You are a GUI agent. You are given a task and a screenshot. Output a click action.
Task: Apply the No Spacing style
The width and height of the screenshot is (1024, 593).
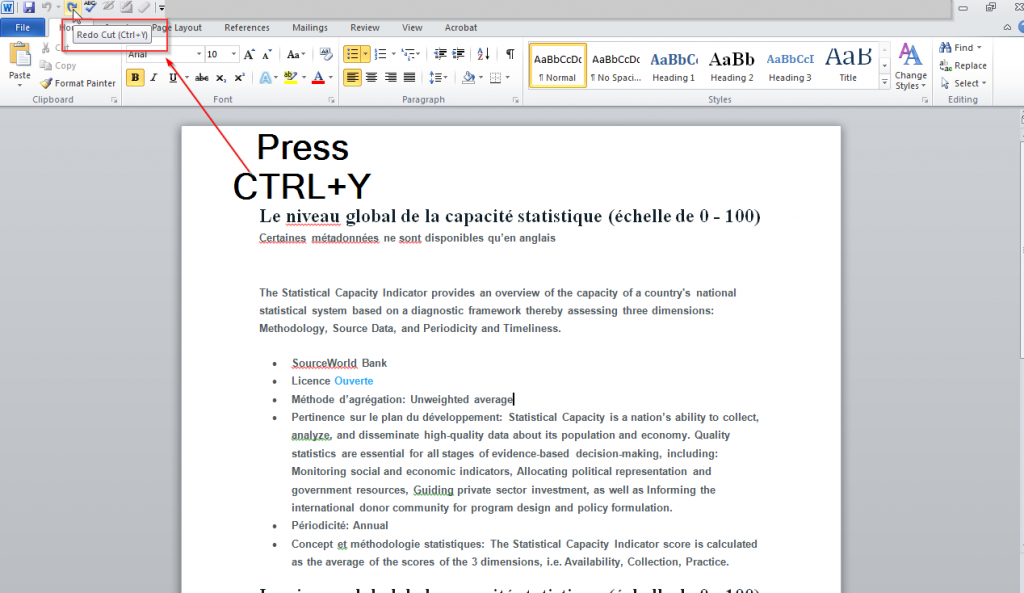click(616, 65)
